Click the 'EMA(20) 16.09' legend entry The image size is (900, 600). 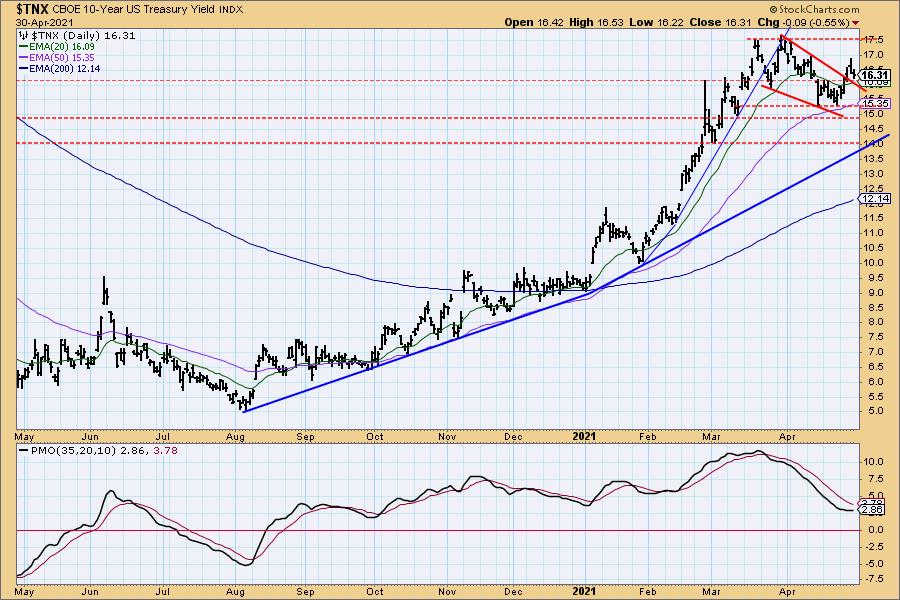pos(62,47)
